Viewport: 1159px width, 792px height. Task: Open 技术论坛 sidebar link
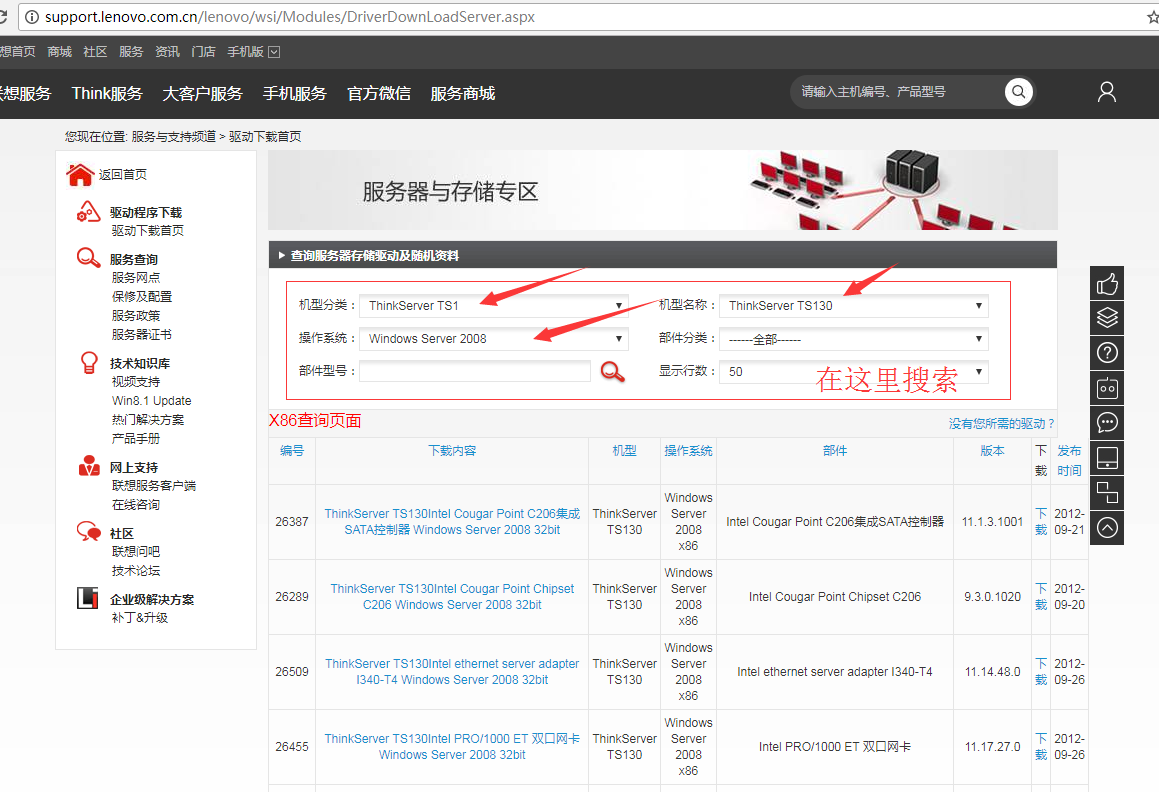pos(136,570)
